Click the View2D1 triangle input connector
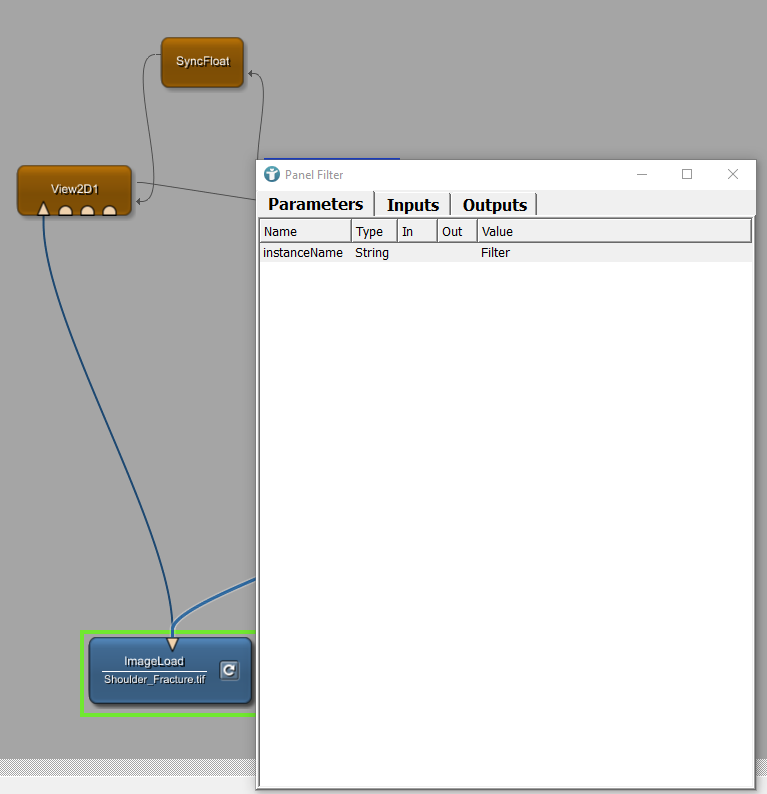 43,209
